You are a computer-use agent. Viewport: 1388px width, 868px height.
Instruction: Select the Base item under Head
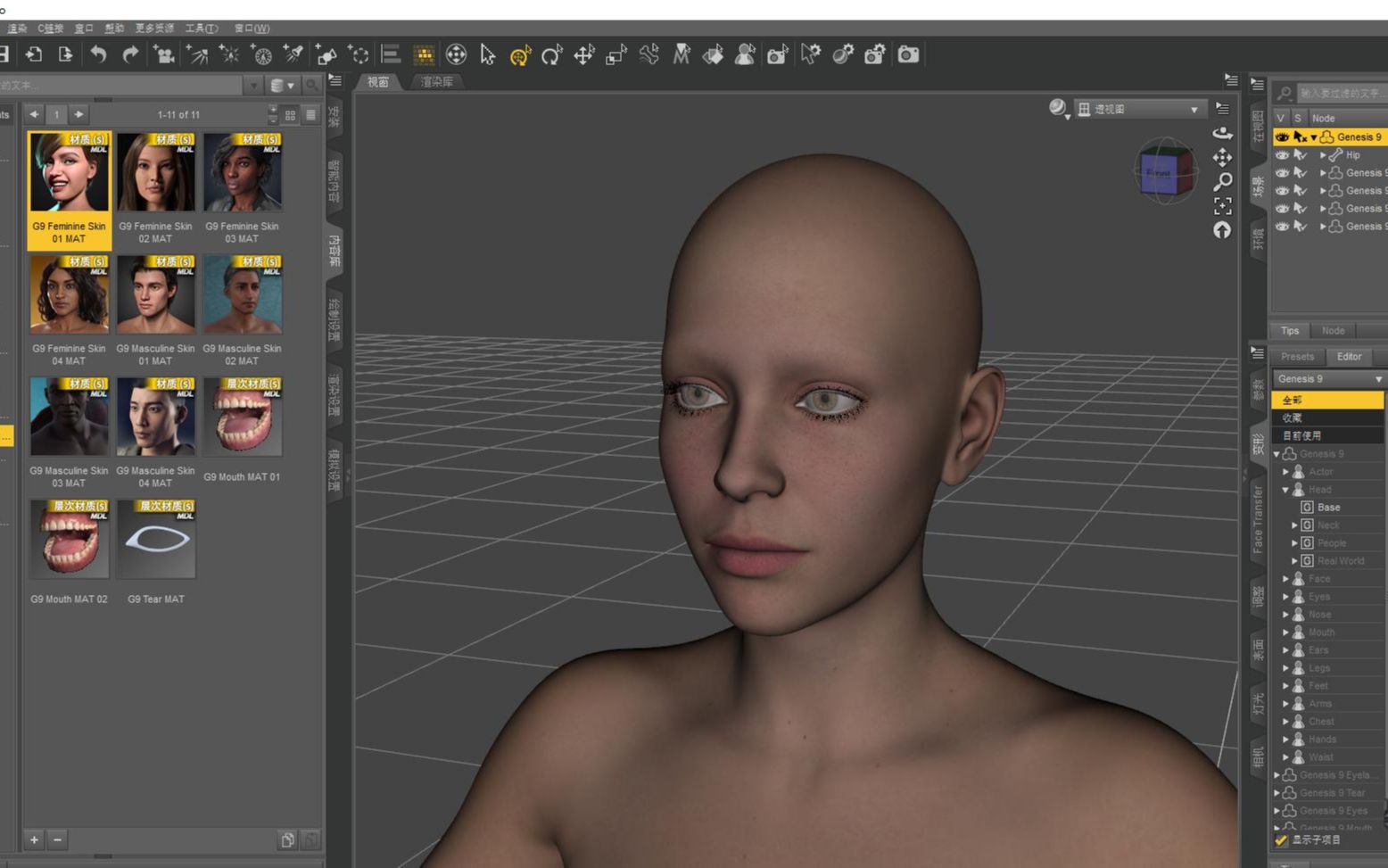[1328, 508]
